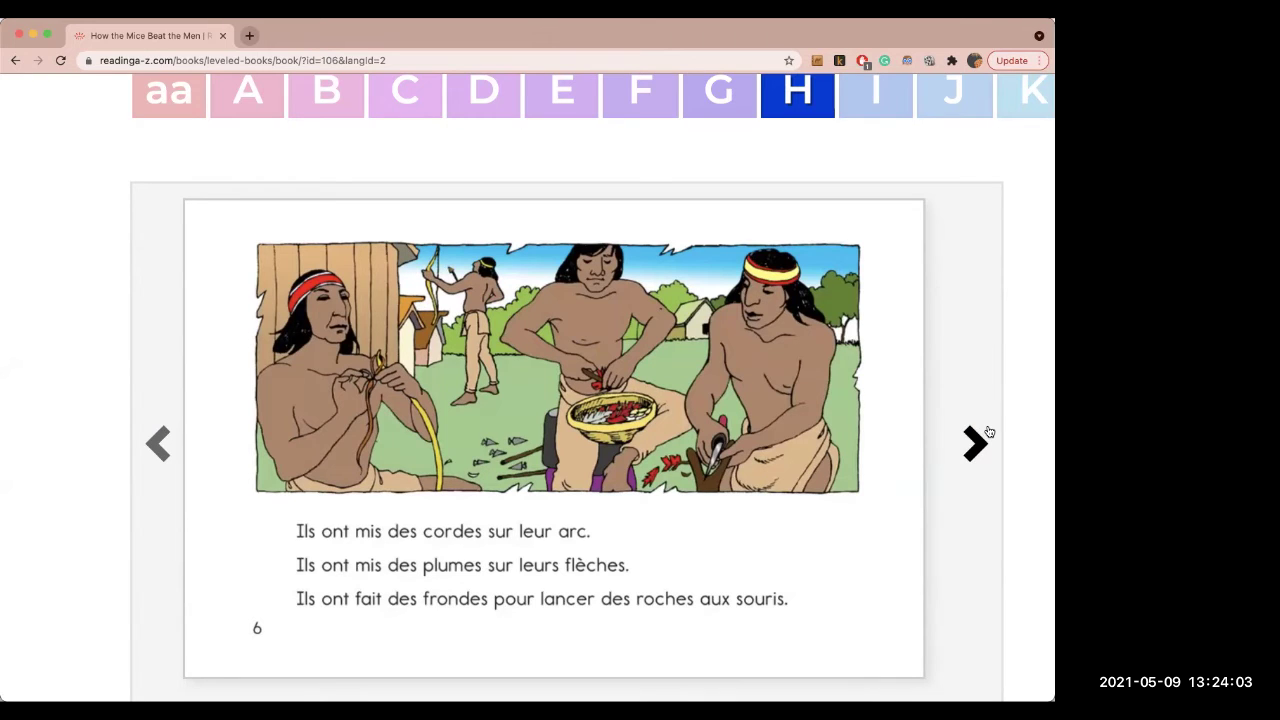The width and height of the screenshot is (1280, 720).
Task: Open a new browser tab
Action: pos(250,36)
